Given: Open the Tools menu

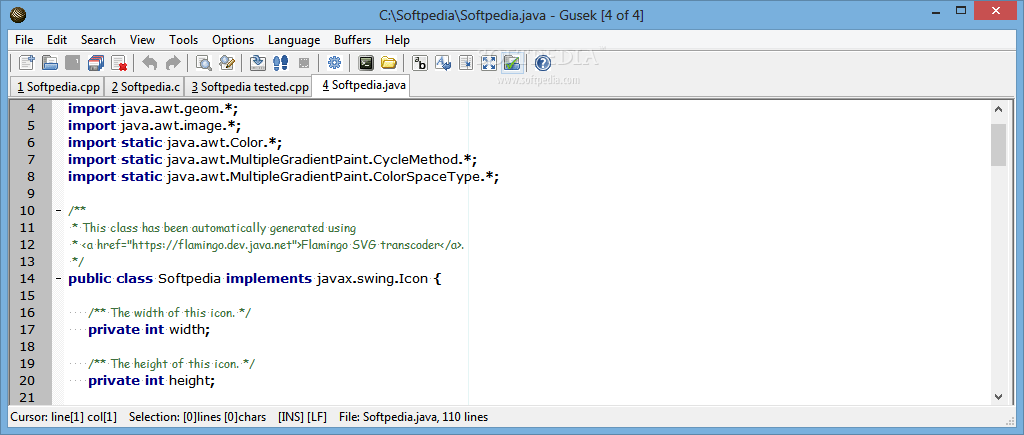Looking at the screenshot, I should [x=184, y=40].
